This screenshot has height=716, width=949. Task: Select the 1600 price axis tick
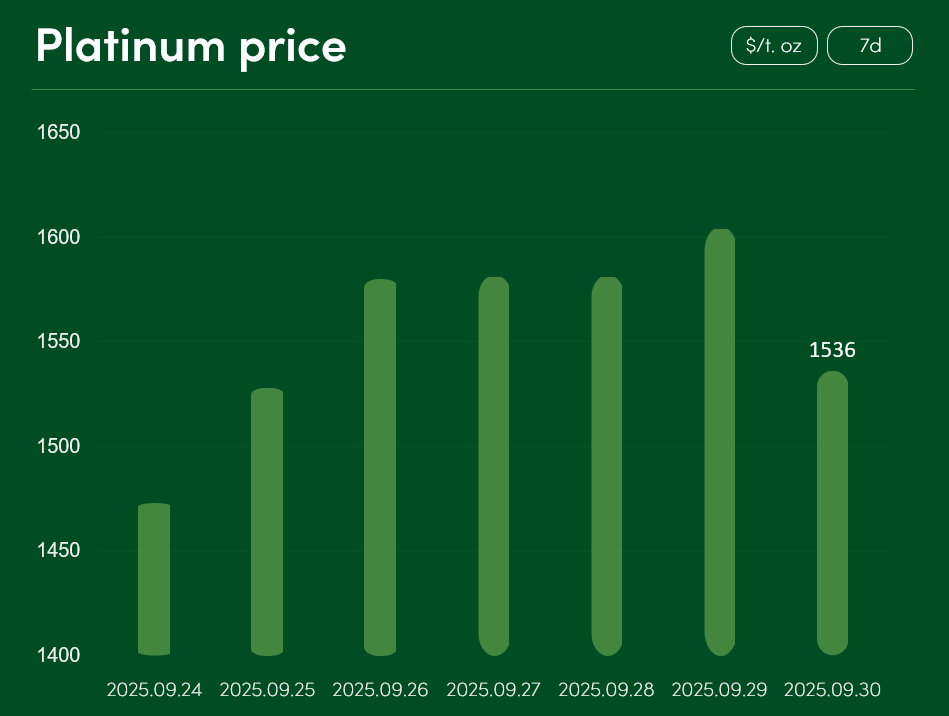click(x=59, y=237)
